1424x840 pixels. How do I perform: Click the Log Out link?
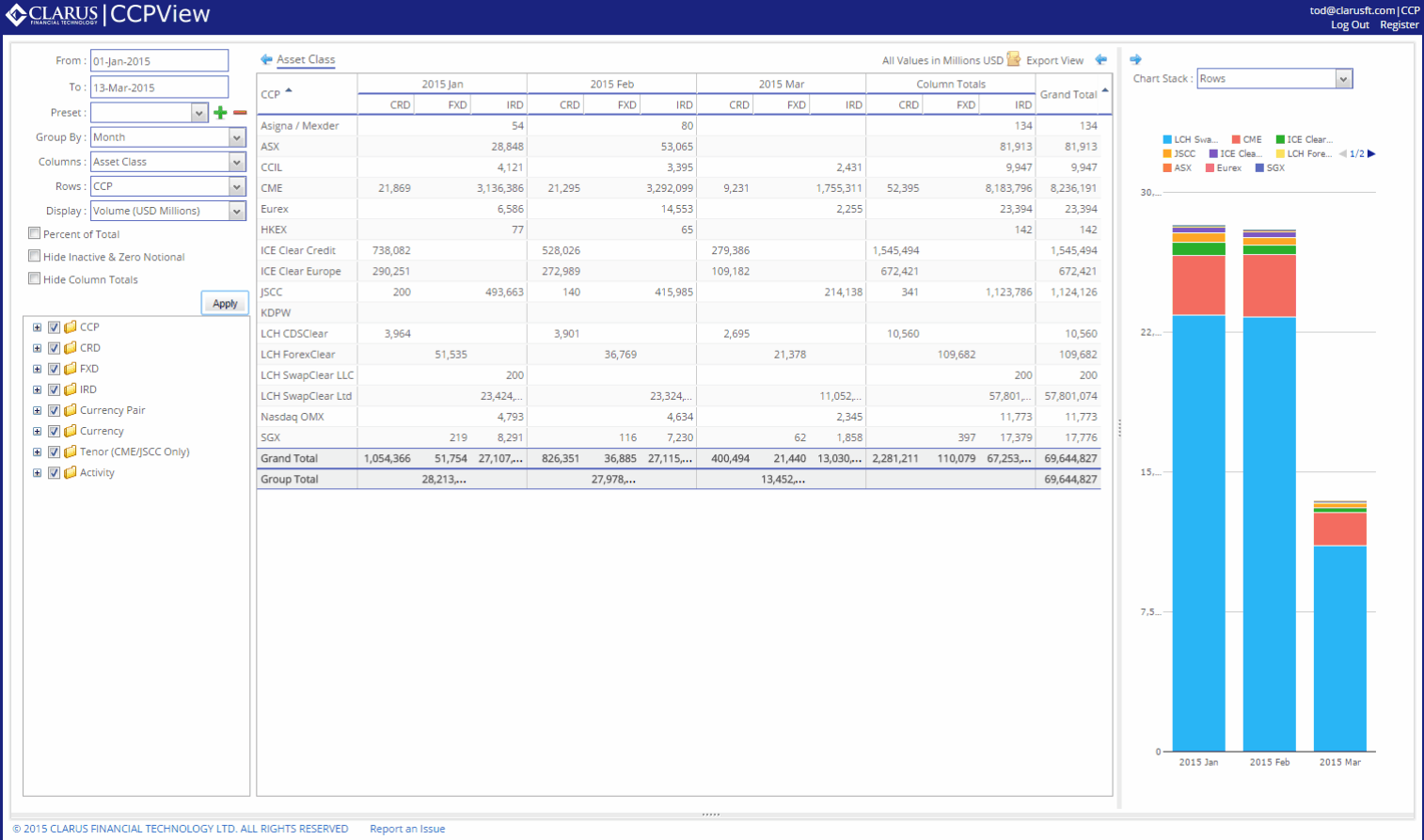click(x=1350, y=24)
